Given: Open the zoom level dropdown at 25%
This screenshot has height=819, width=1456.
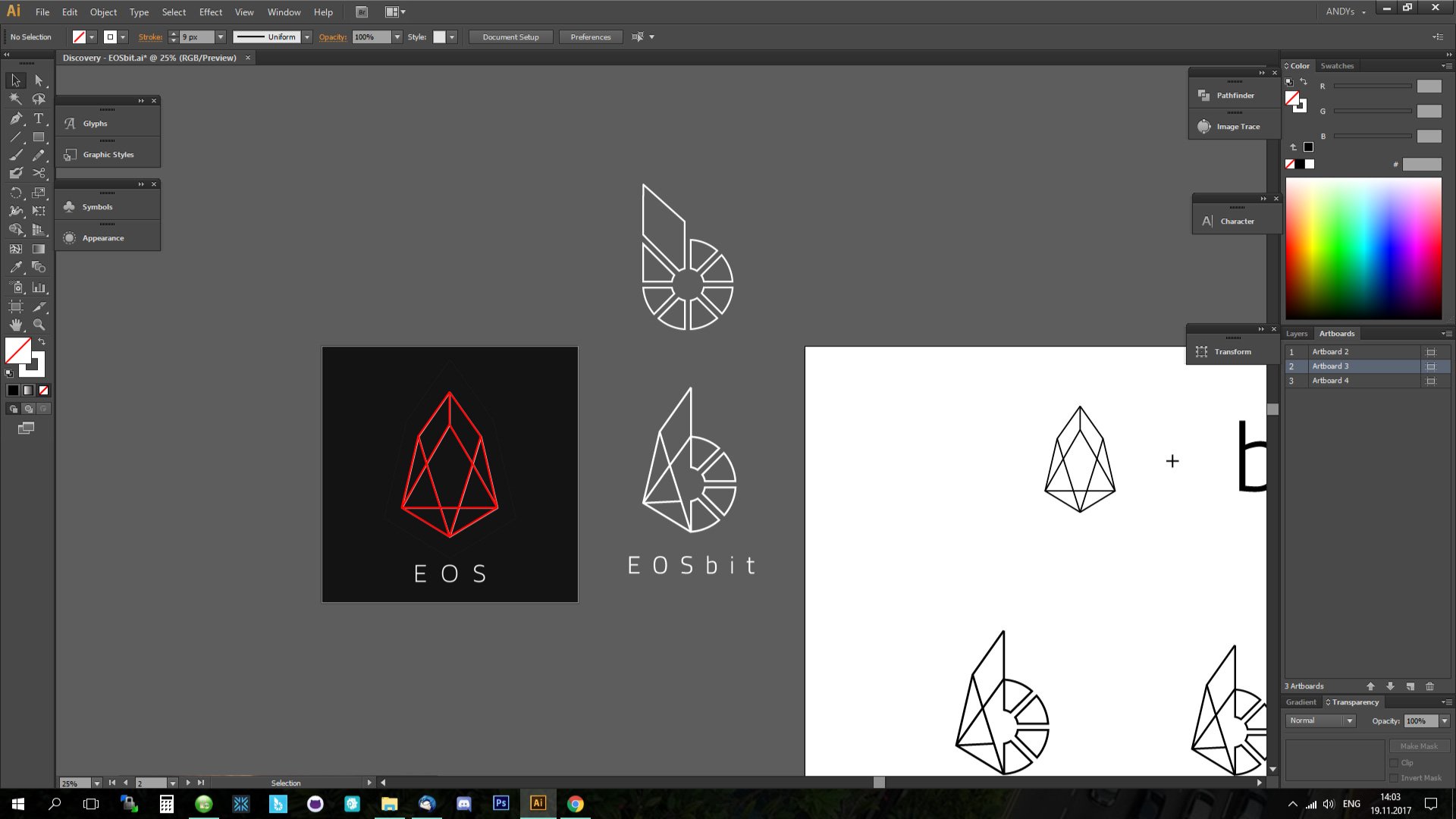Looking at the screenshot, I should tap(96, 783).
